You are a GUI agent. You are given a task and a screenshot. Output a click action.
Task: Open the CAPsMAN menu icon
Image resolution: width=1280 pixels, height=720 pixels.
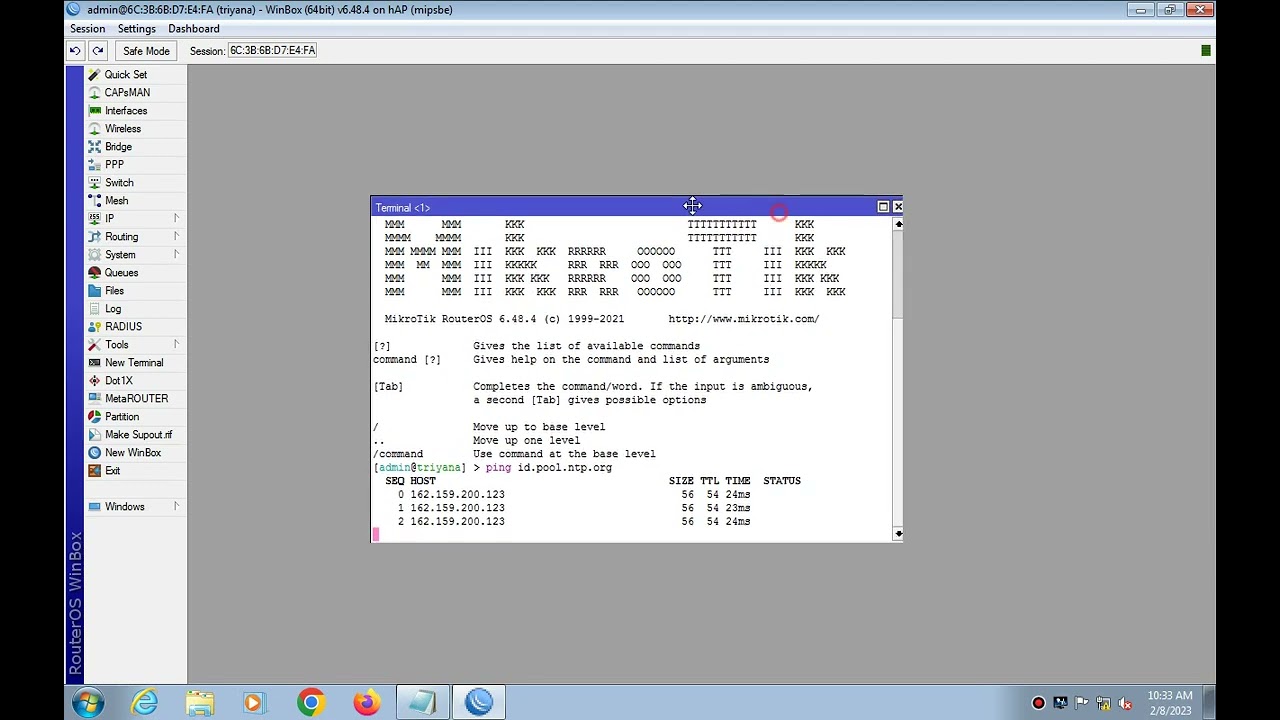pos(94,93)
